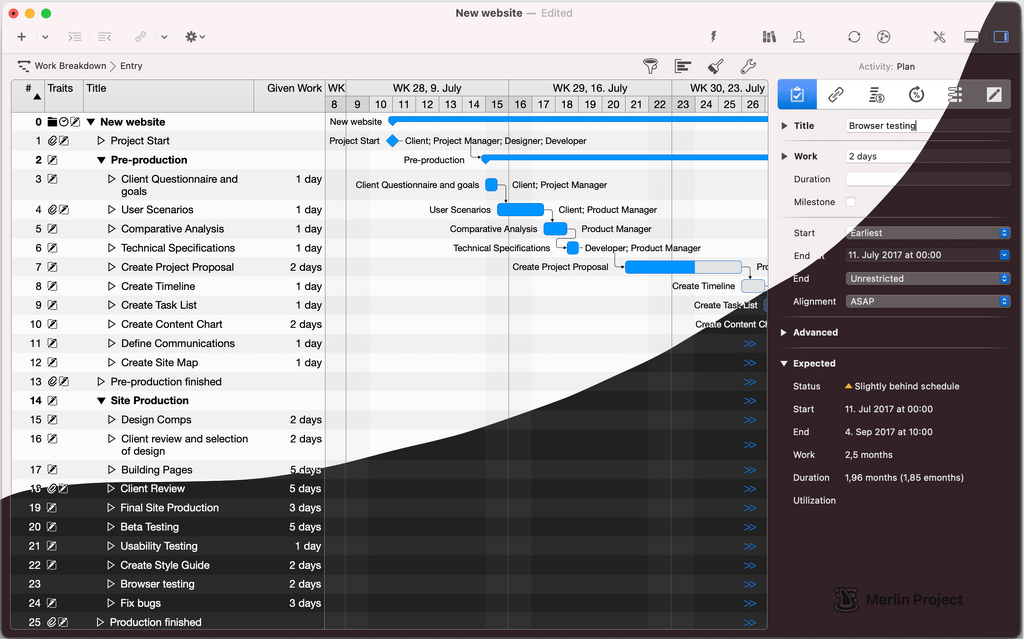Screen dimensions: 1024x639
Task: Click the Title field containing Browser testing
Action: (925, 126)
